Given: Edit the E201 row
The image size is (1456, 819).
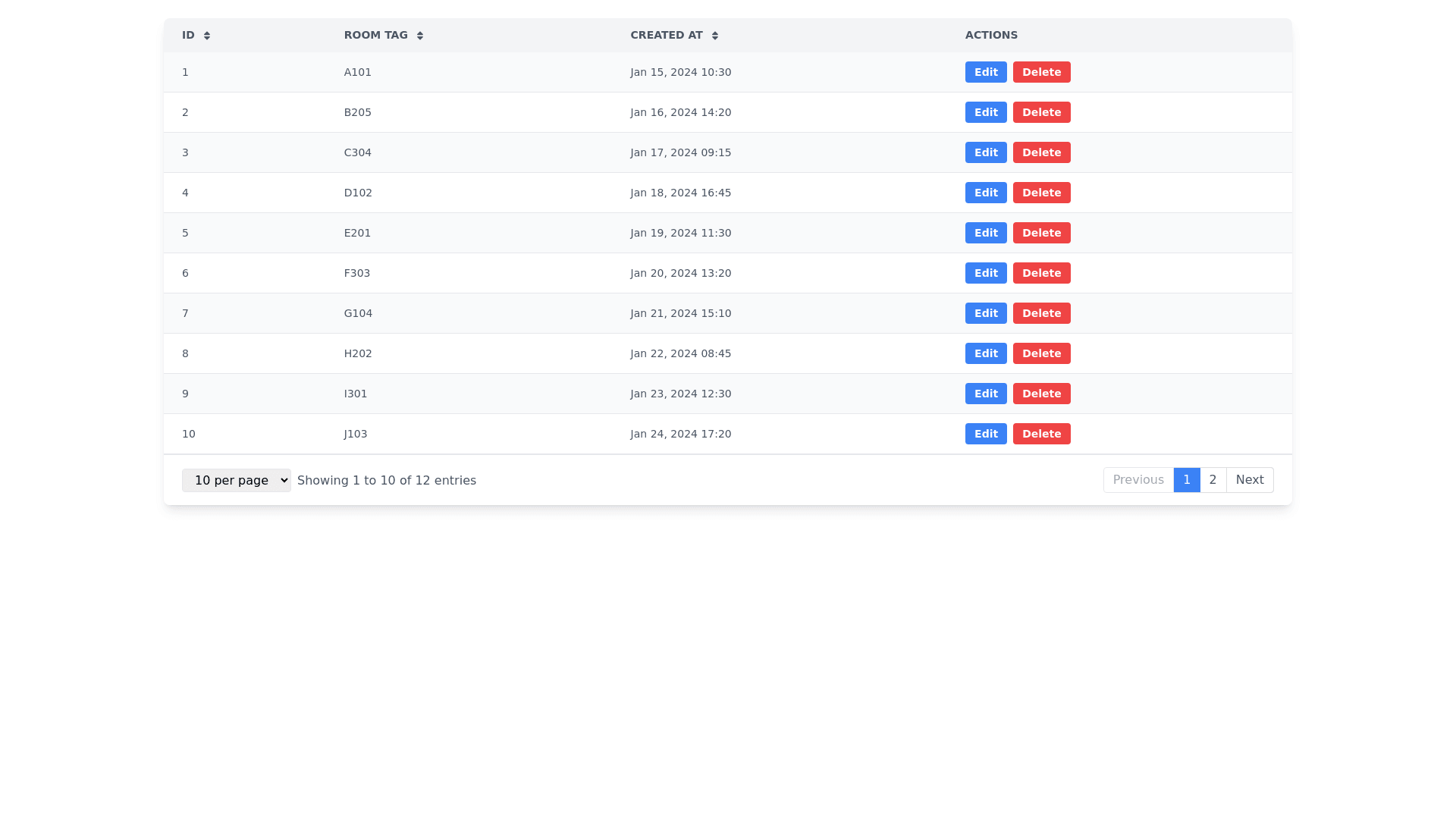Looking at the screenshot, I should click(x=985, y=233).
